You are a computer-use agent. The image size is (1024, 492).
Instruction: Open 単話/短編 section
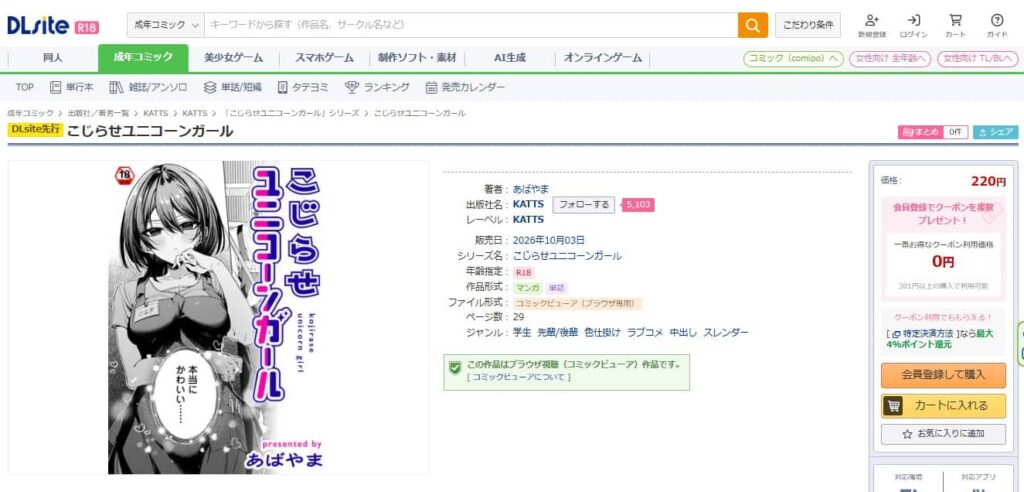tap(232, 87)
